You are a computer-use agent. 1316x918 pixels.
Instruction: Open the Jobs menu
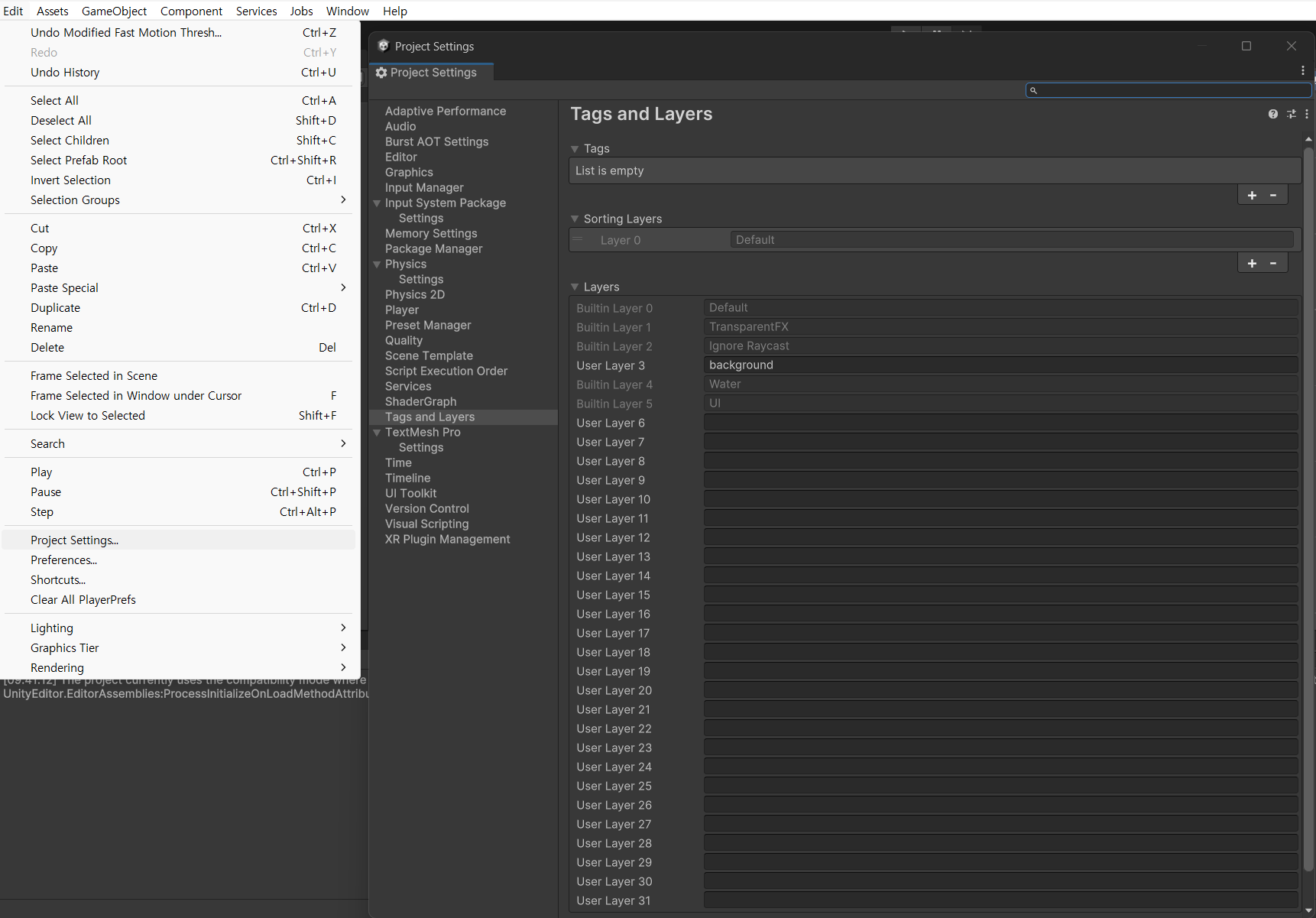[x=302, y=11]
